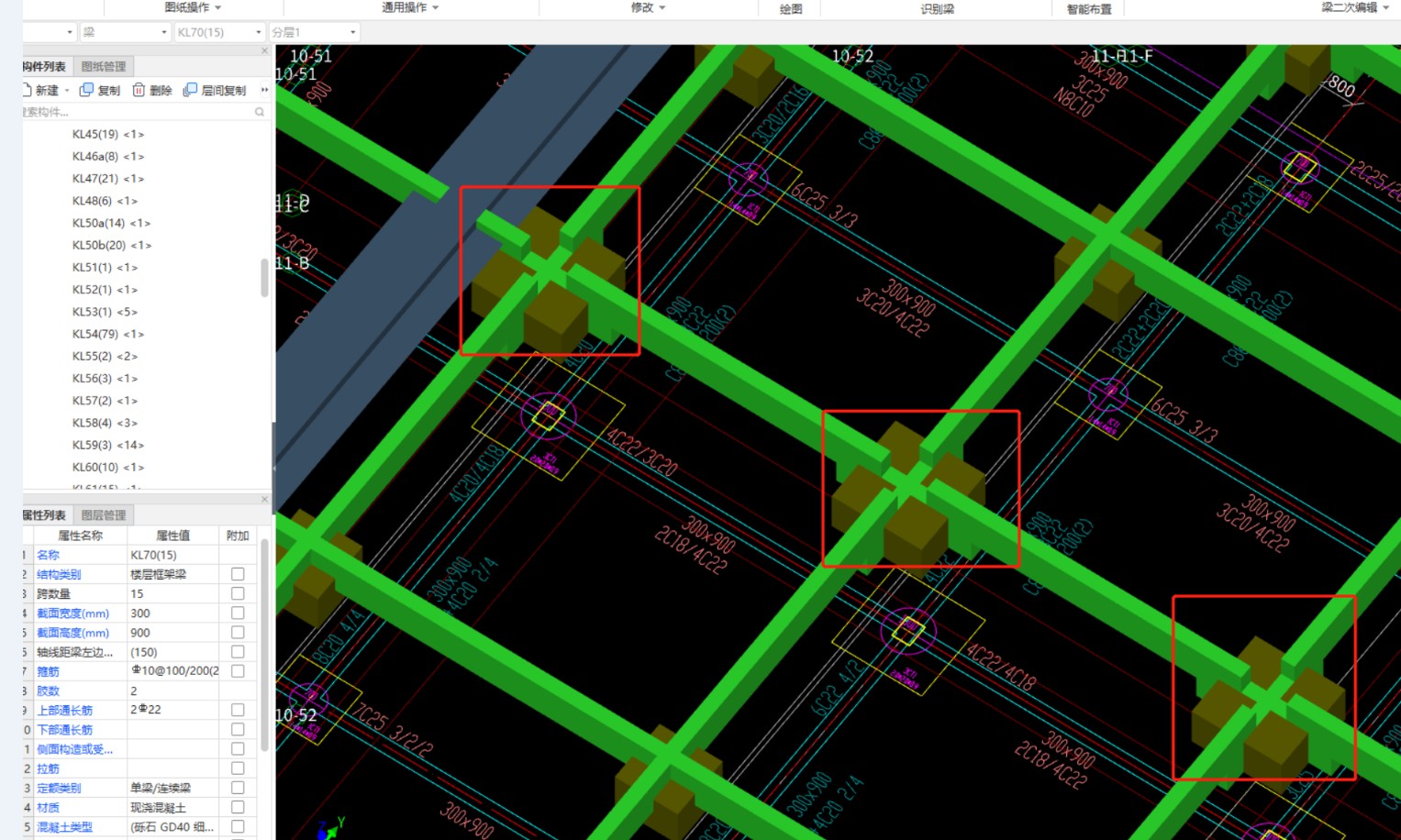Click the 2⌀22 upper rebar value cell
Screen dimensions: 1401x840
tap(173, 710)
